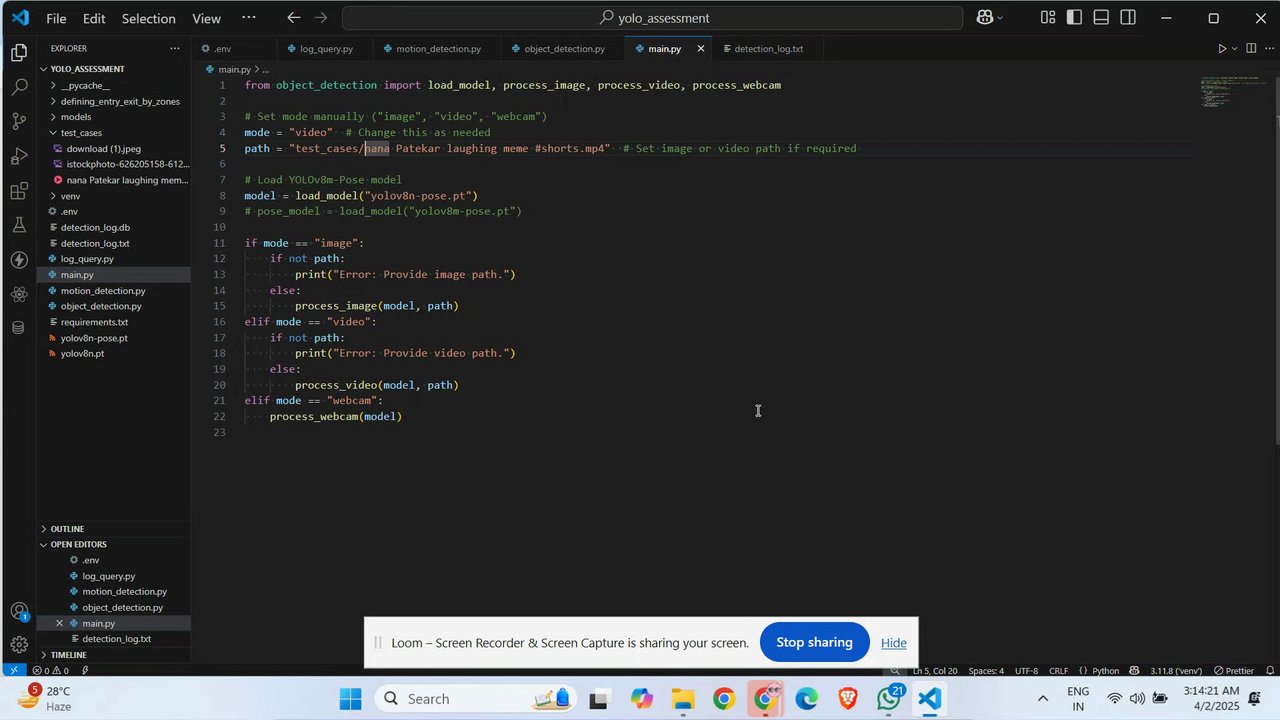The height and width of the screenshot is (720, 1280).
Task: Click the Copilot status icon in status bar
Action: (x=1135, y=670)
